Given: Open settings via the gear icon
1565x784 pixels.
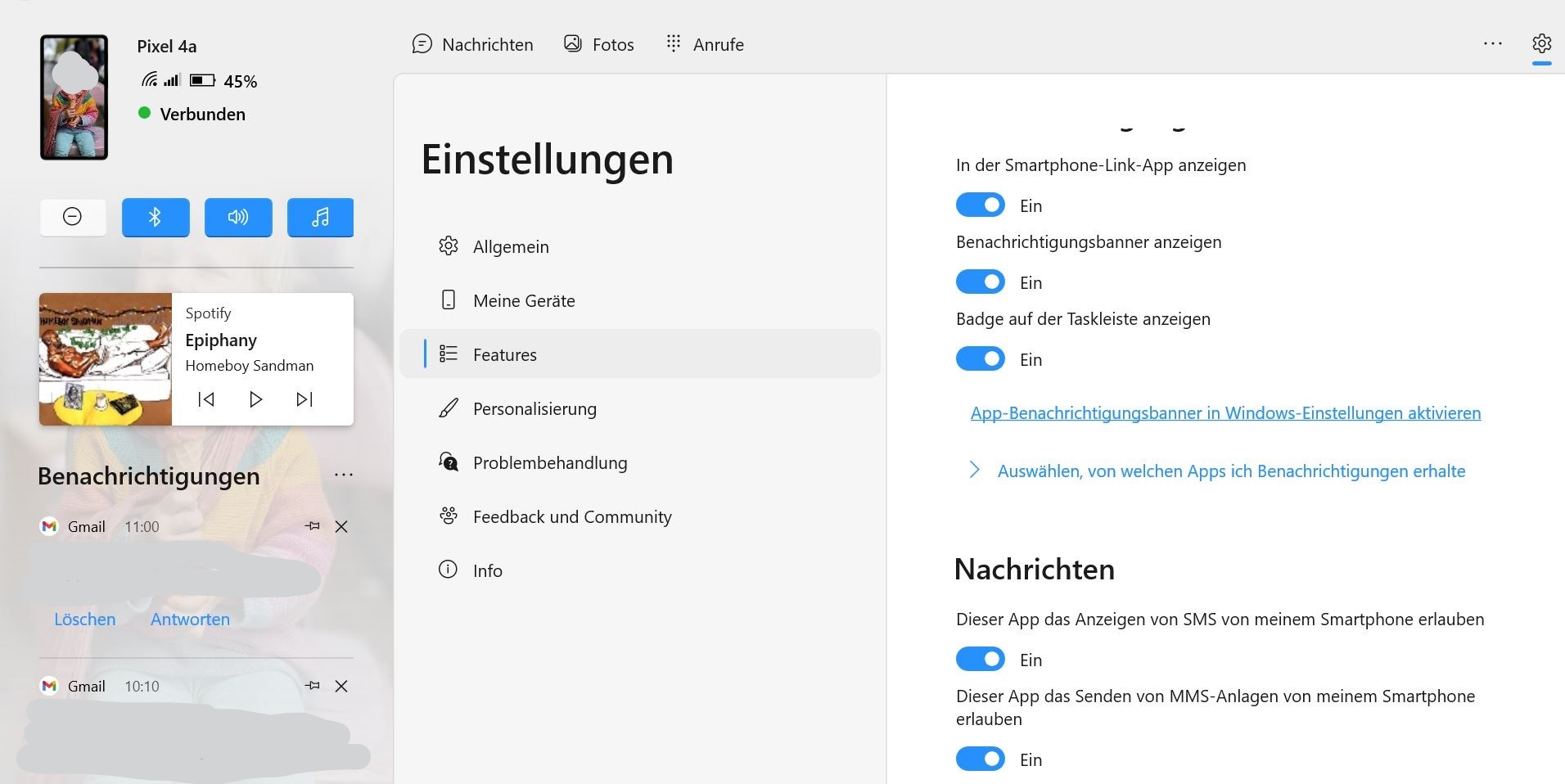Looking at the screenshot, I should [1541, 43].
